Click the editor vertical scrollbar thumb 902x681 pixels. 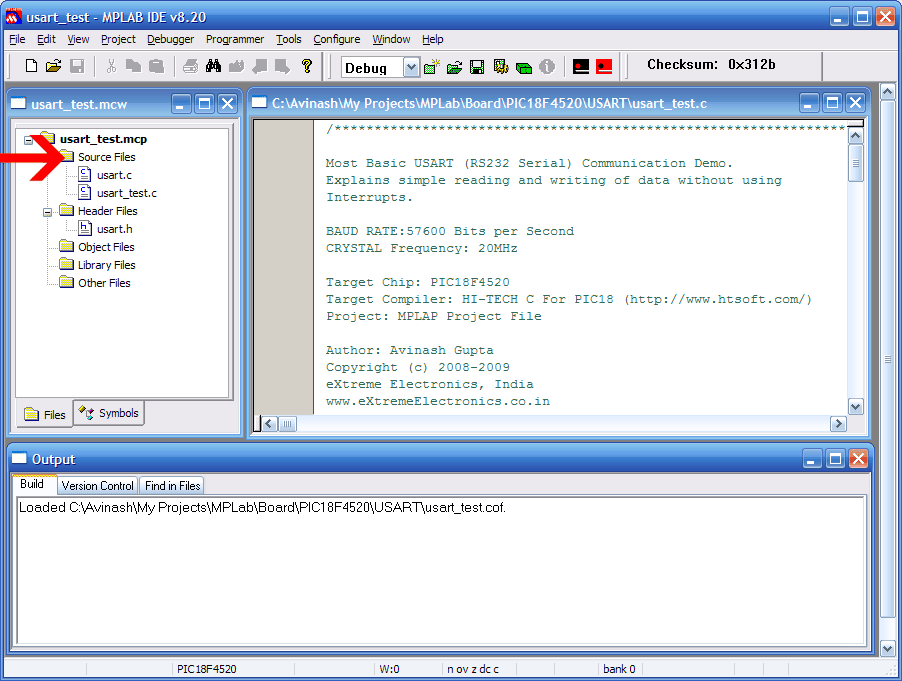[x=855, y=163]
